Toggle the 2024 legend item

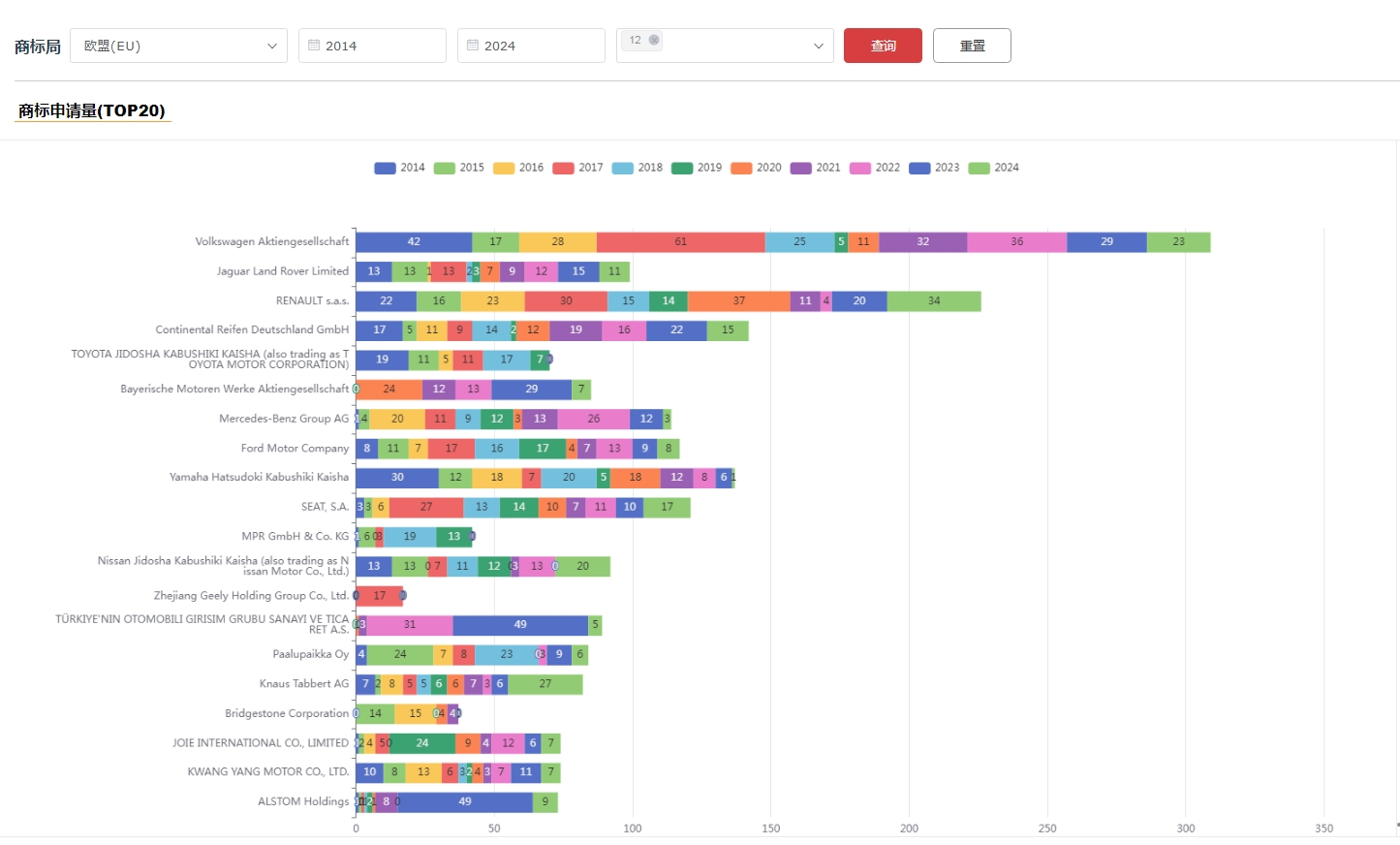993,168
